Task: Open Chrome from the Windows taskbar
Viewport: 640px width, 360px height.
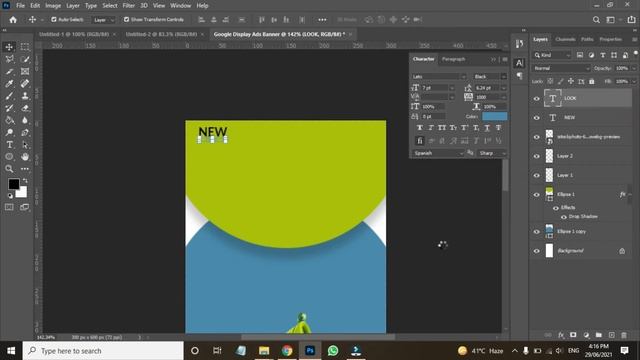Action: tap(287, 351)
